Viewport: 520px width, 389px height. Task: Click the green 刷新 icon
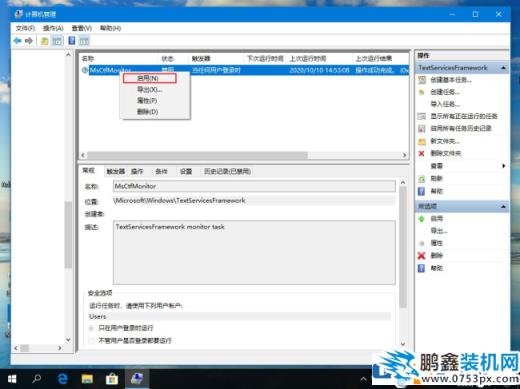point(422,179)
